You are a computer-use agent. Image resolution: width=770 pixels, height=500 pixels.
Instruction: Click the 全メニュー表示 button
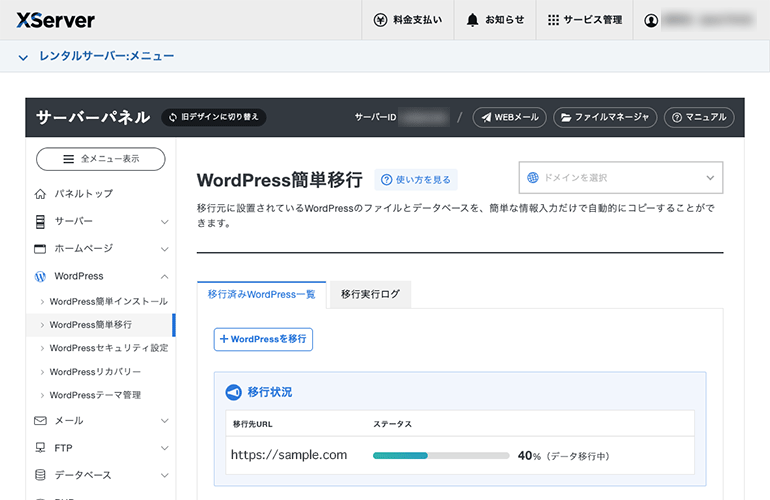point(101,159)
